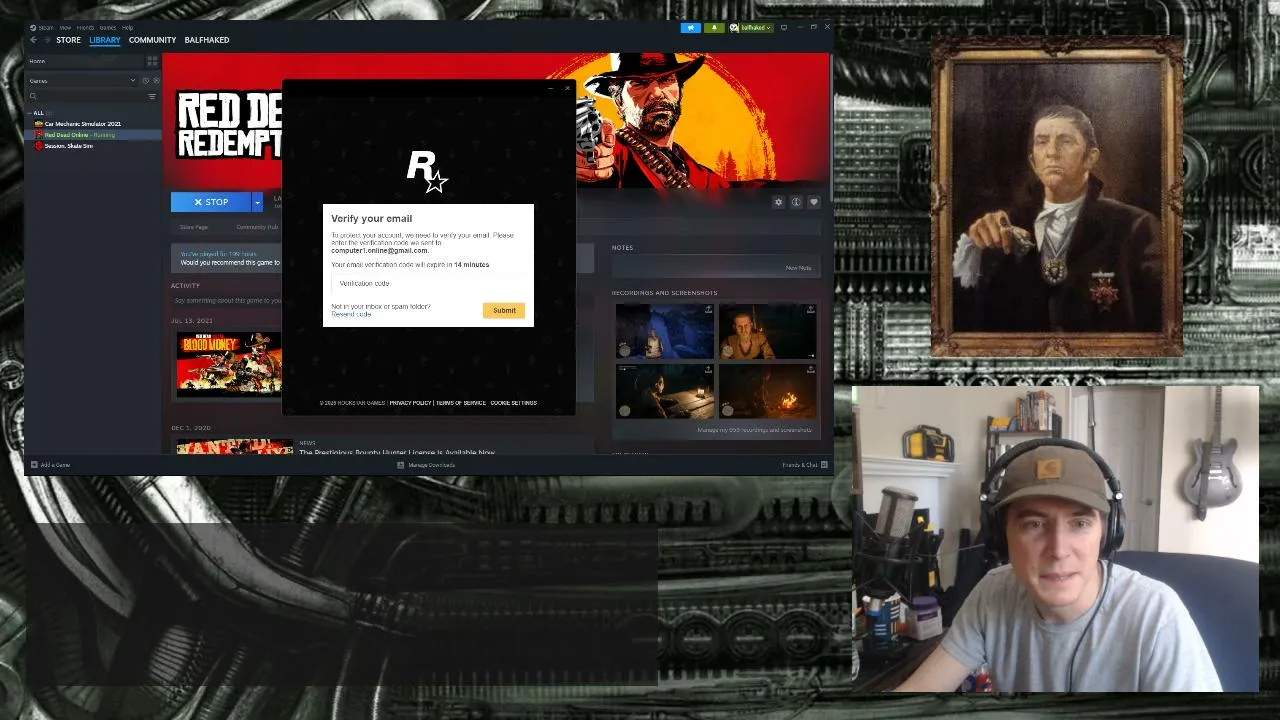Switch library to grid collections view
The image size is (1280, 720).
pos(152,61)
